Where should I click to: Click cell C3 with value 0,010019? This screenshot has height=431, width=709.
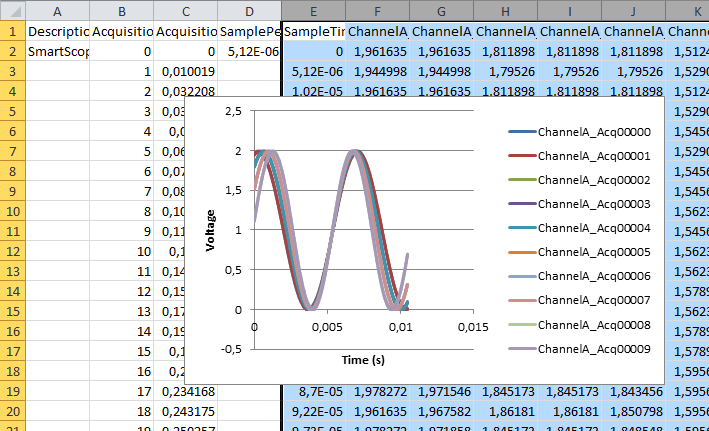186,71
